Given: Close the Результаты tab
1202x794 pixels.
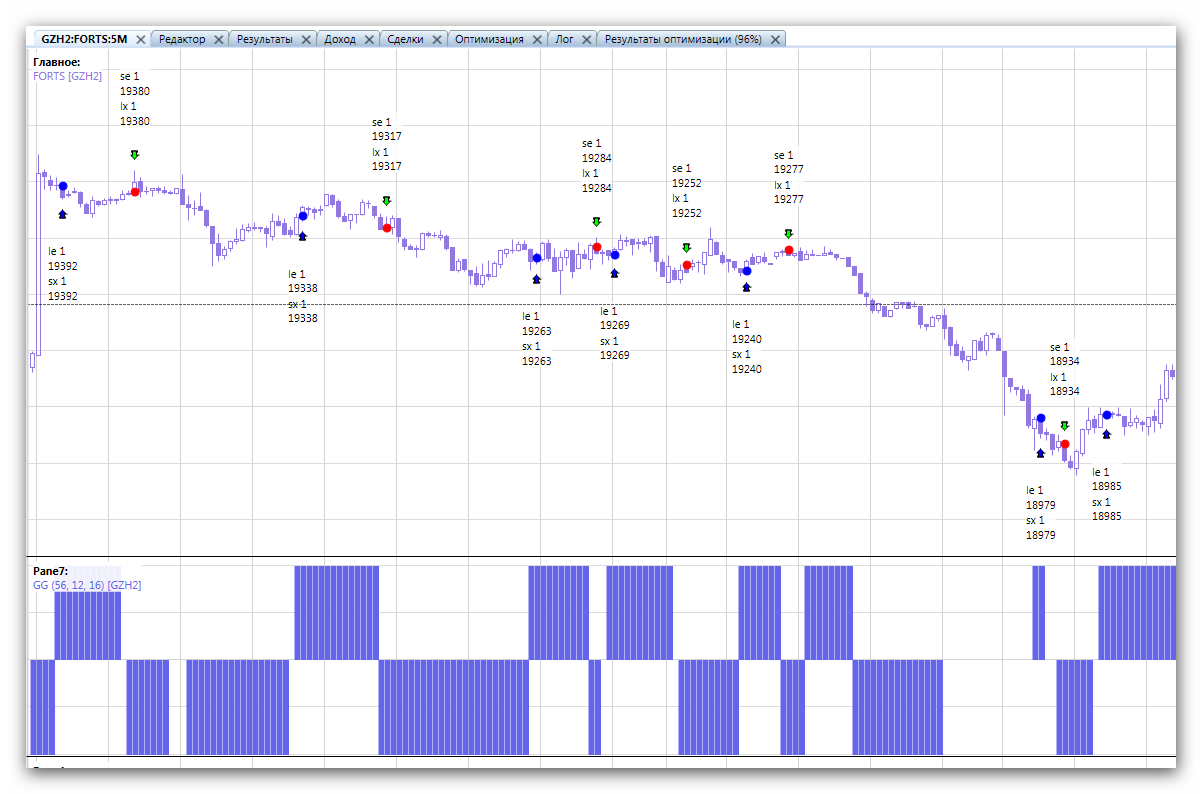Looking at the screenshot, I should (x=305, y=40).
